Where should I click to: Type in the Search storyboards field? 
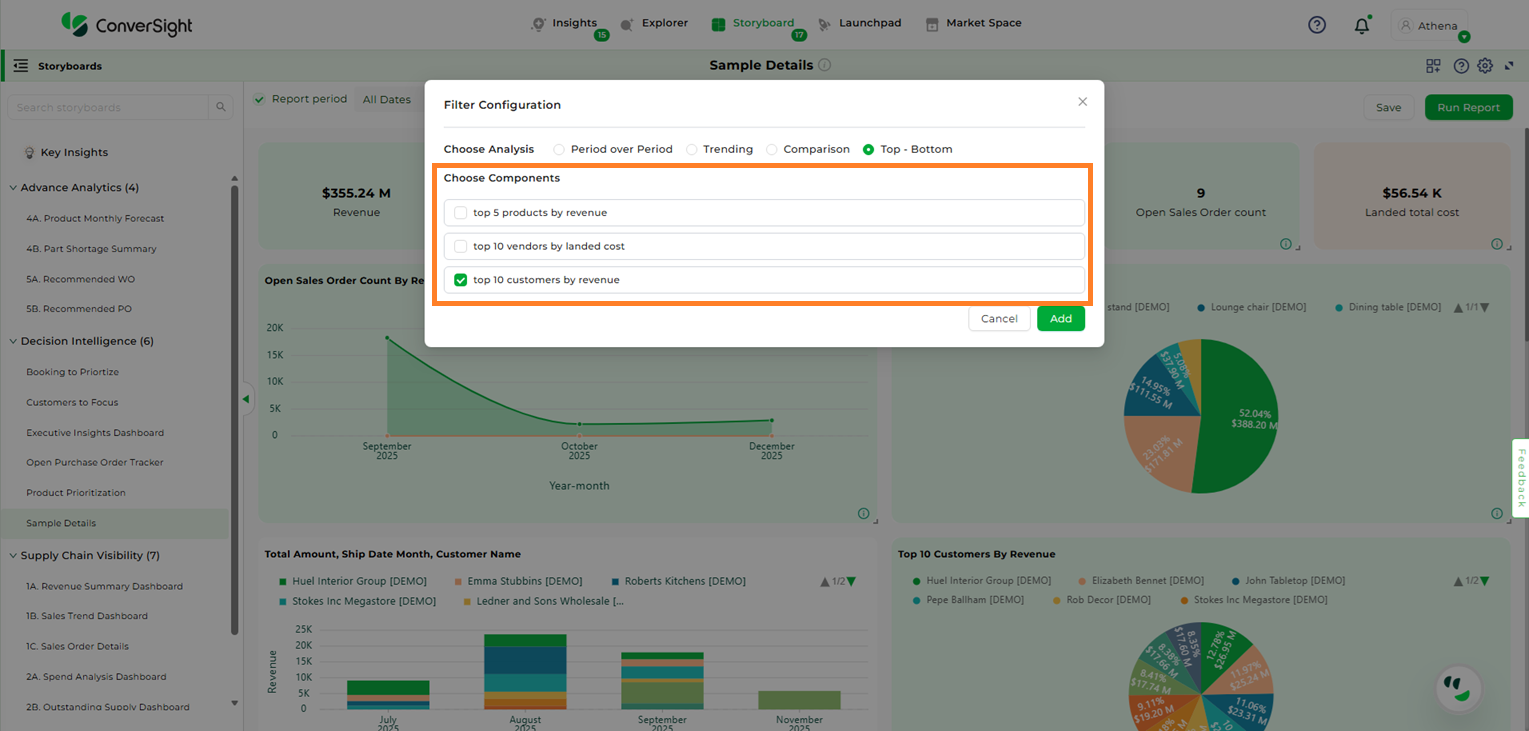[x=110, y=107]
